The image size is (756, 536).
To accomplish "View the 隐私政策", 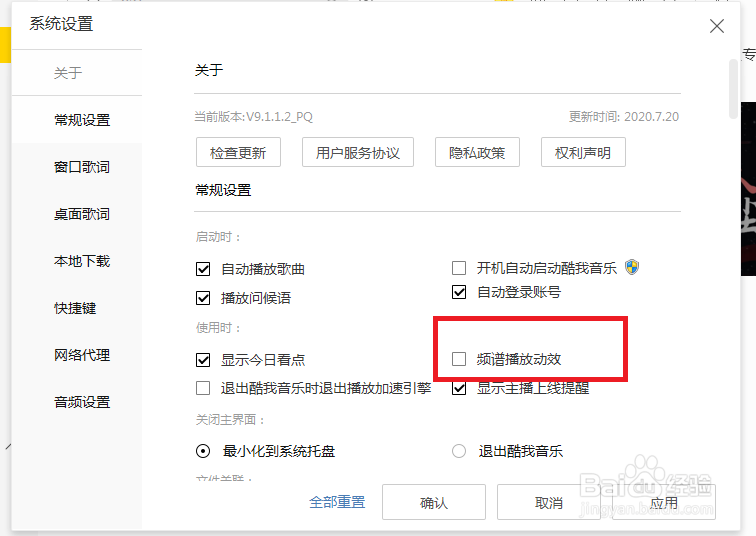I will pos(477,152).
